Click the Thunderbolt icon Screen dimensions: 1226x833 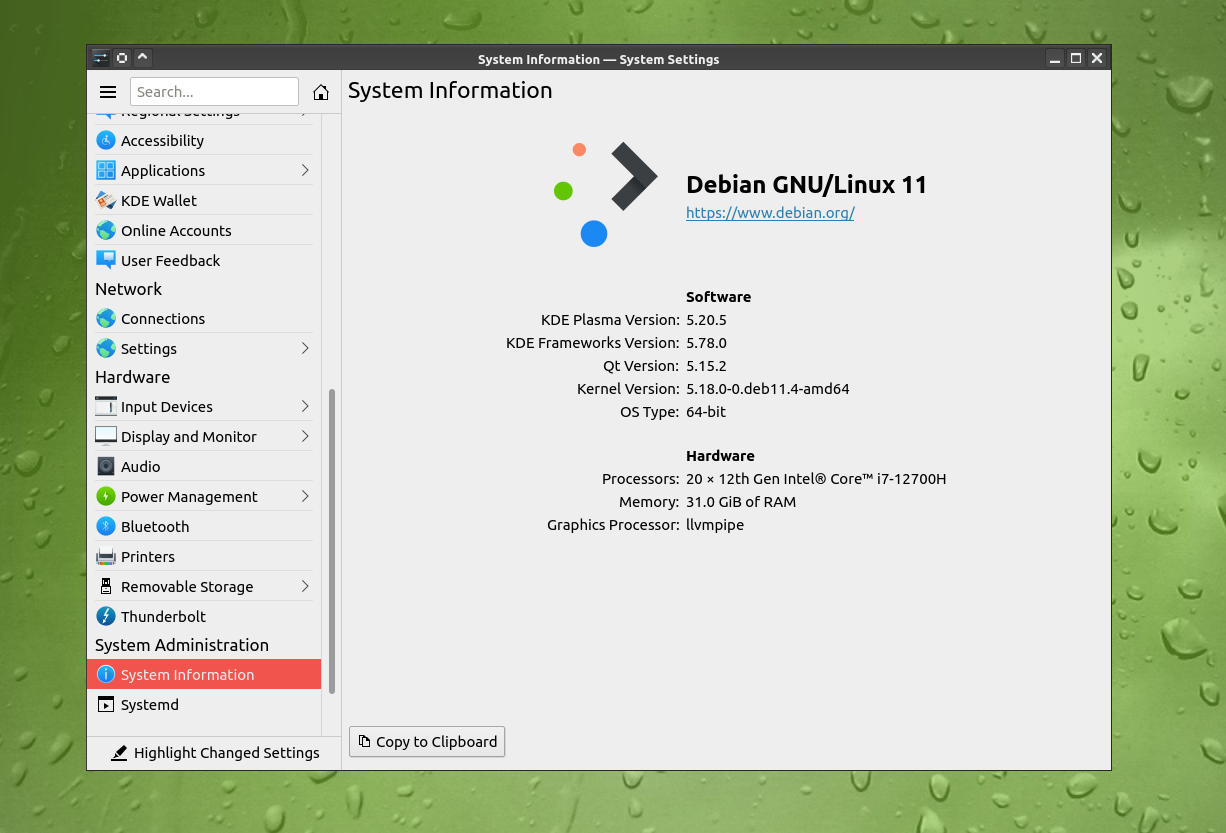click(x=106, y=616)
